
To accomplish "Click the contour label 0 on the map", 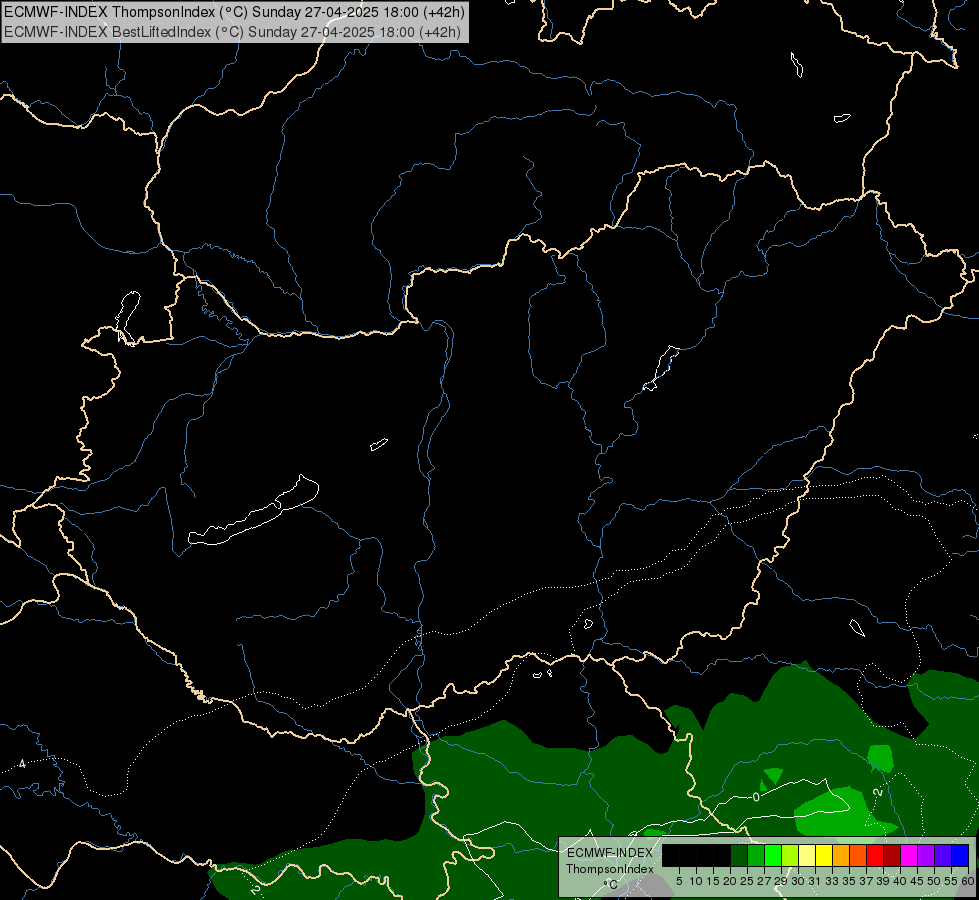I will point(756,798).
